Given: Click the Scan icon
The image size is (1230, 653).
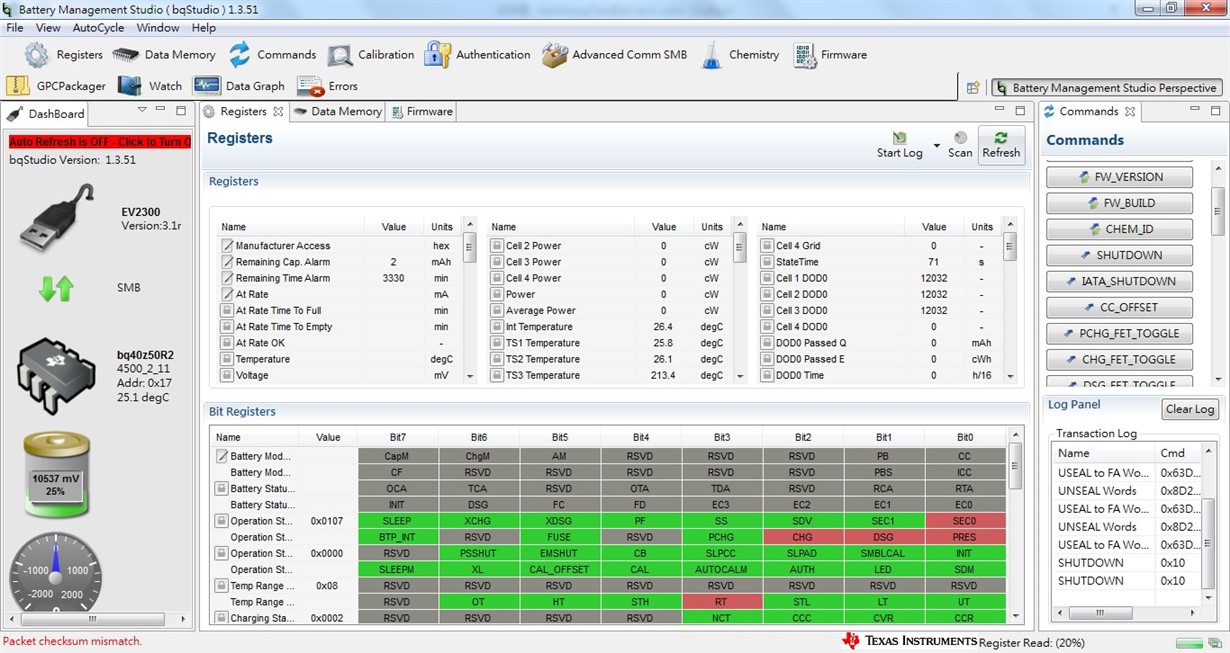Looking at the screenshot, I should tap(960, 138).
